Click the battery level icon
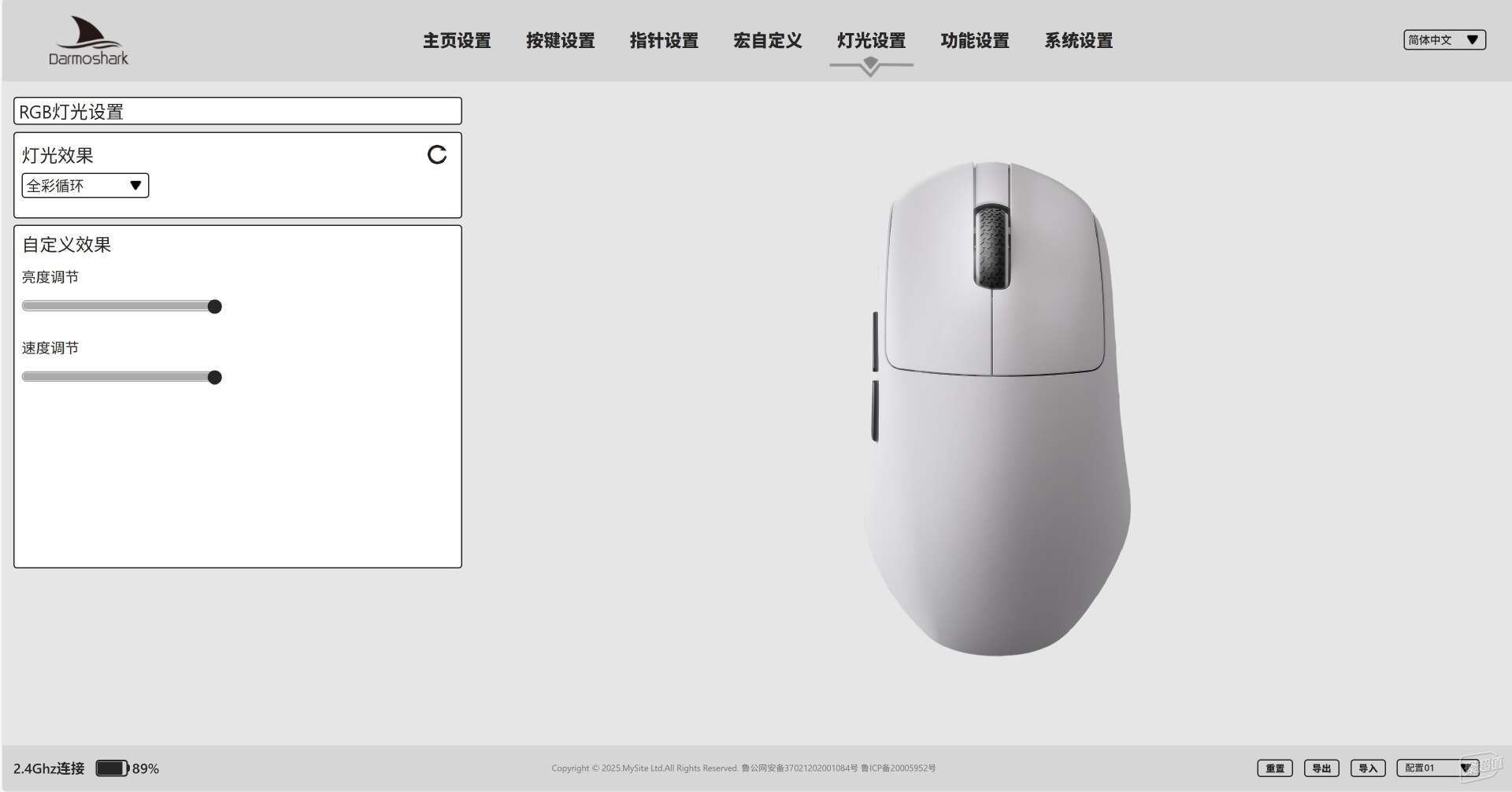 112,768
